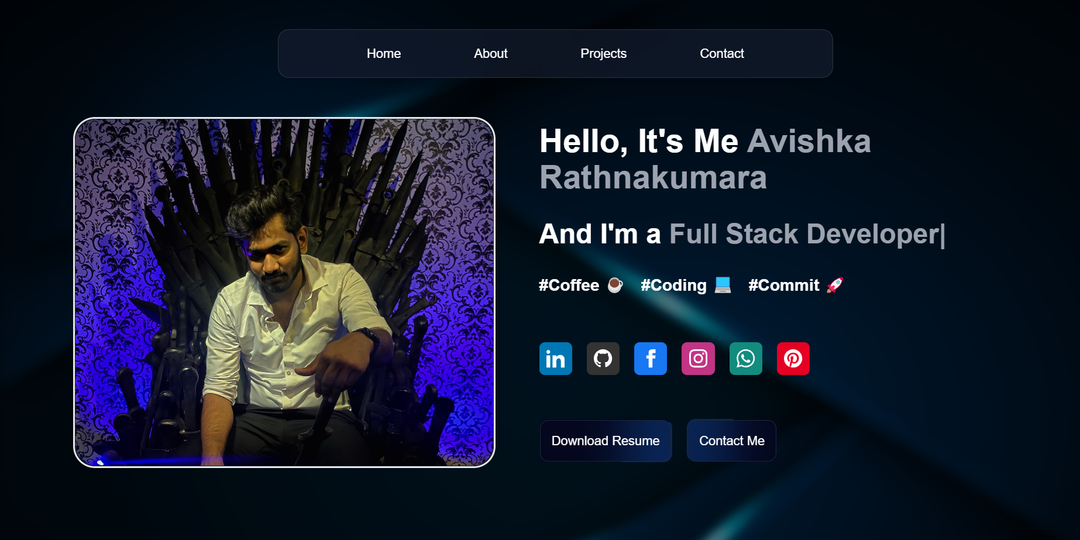Click the Pinterest social icon

tap(793, 359)
